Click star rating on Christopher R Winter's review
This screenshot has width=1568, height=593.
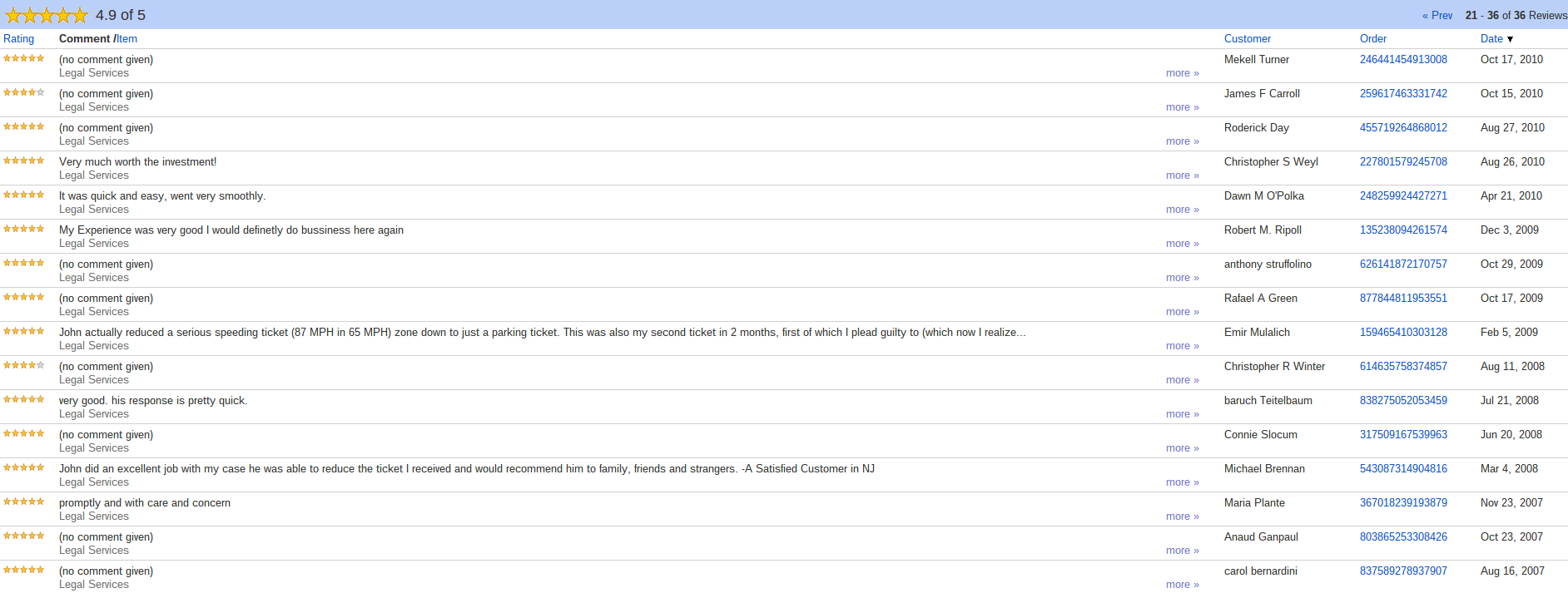24,365
